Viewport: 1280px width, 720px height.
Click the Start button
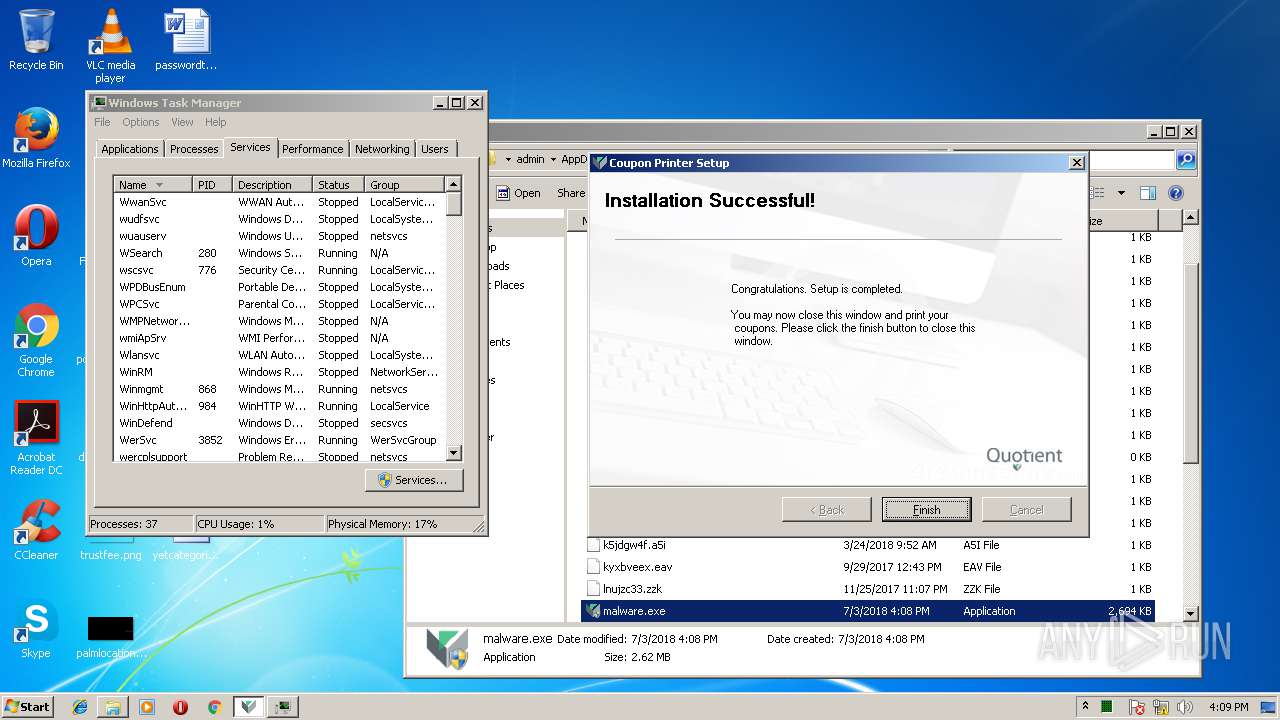[x=28, y=707]
